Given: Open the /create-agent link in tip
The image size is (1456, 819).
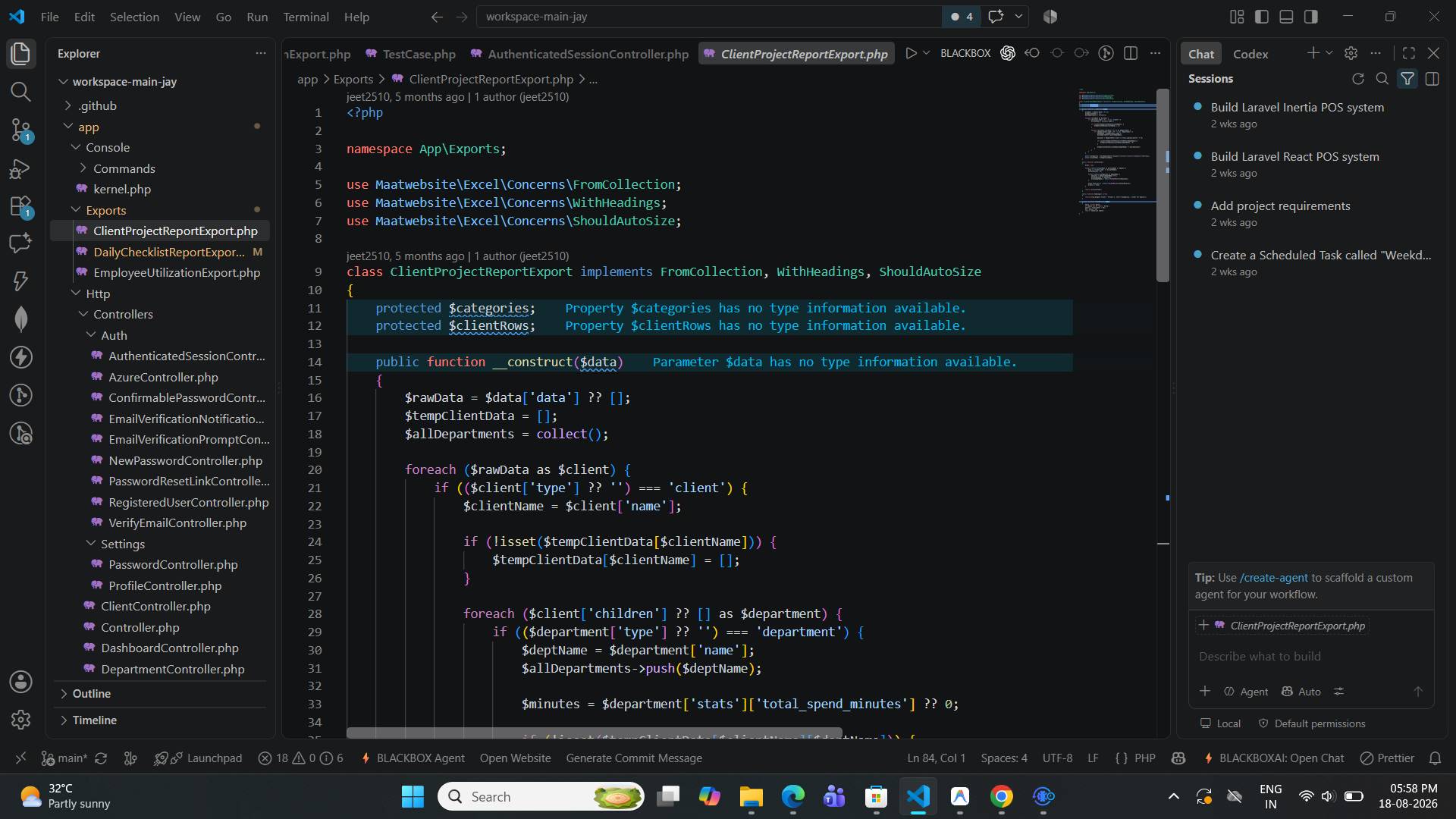Looking at the screenshot, I should click(x=1274, y=578).
